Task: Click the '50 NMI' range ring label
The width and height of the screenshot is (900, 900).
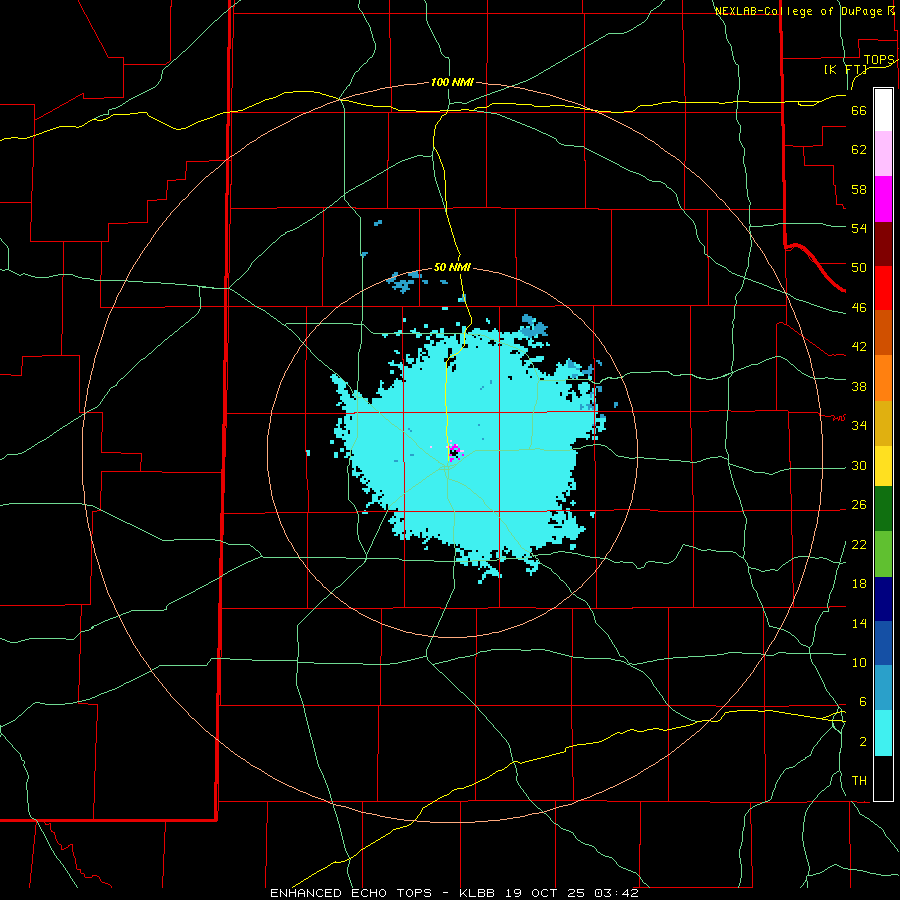Action: 452,267
